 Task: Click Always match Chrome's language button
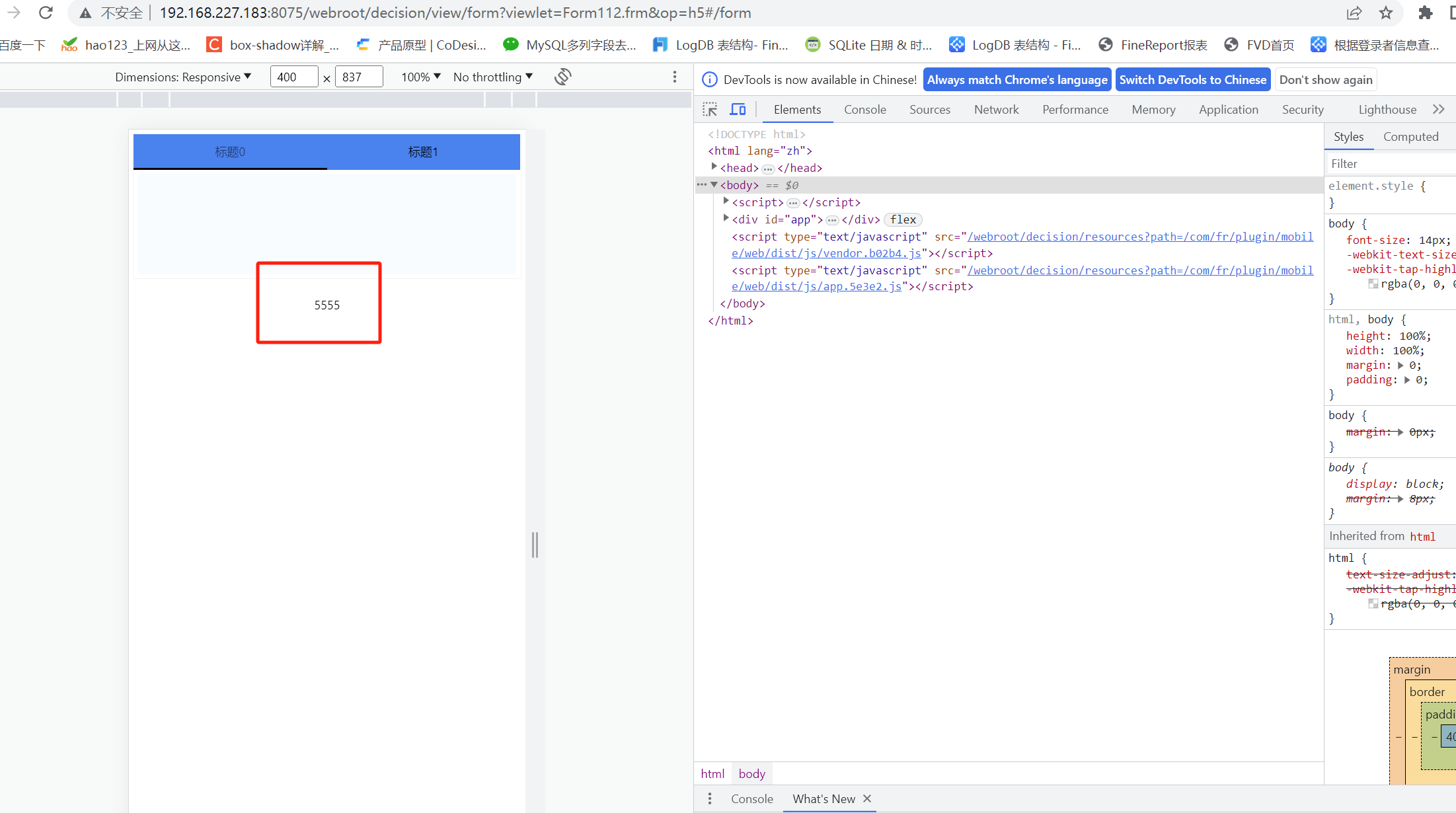point(1017,79)
